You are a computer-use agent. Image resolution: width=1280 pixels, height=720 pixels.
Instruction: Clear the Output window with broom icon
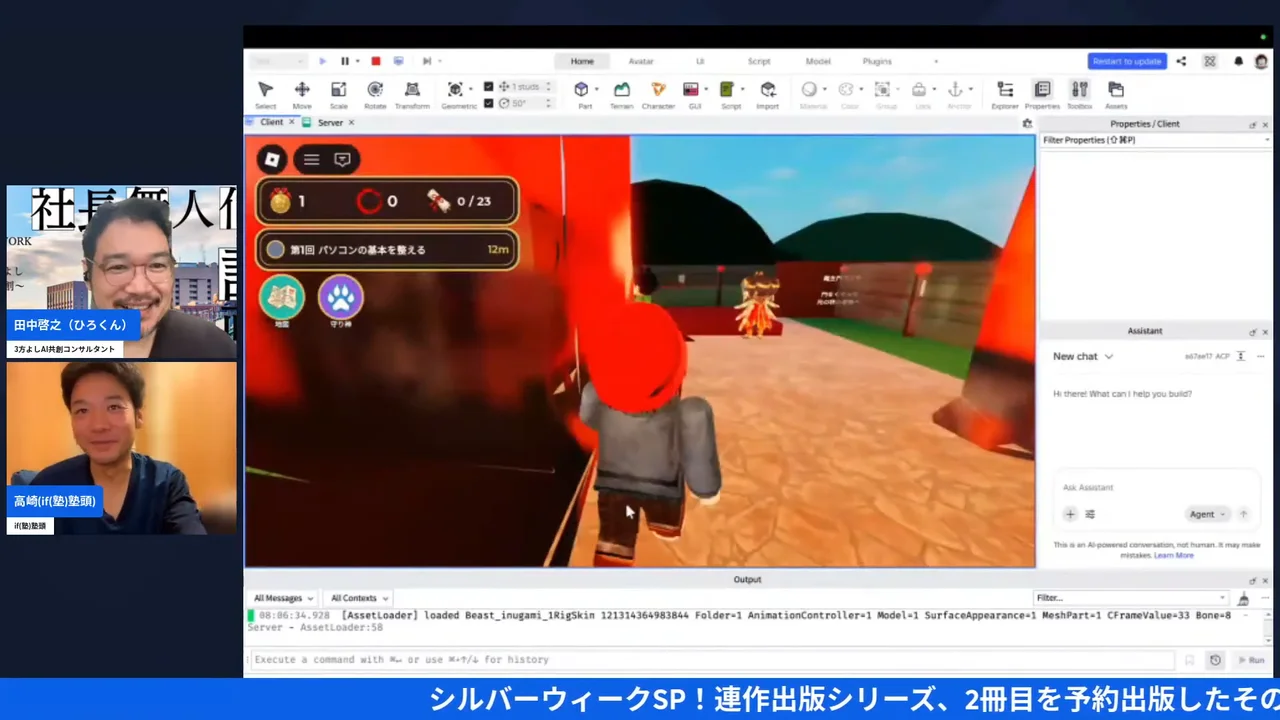click(x=1243, y=598)
